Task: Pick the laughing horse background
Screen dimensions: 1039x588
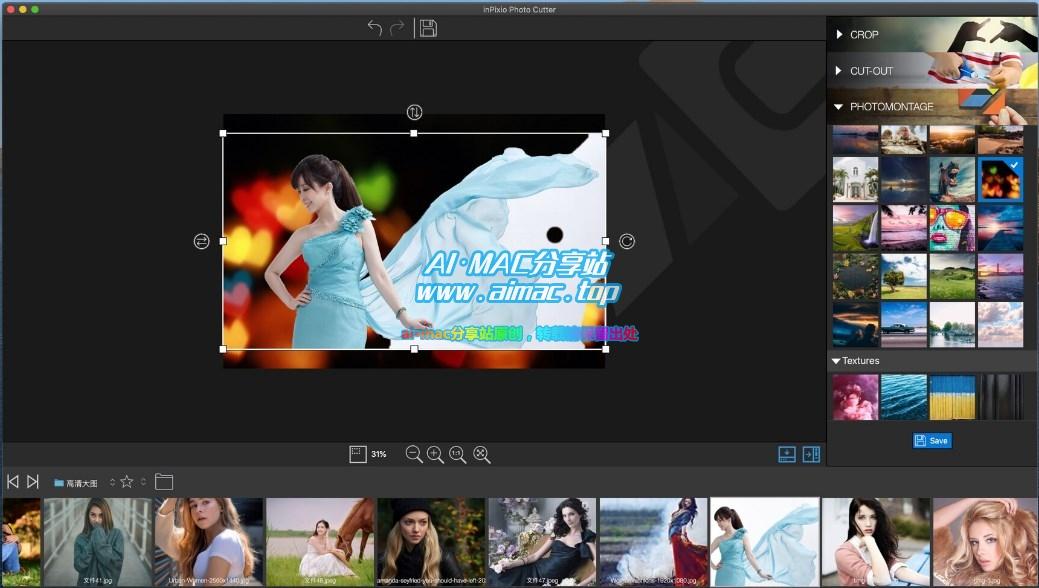Action: (x=952, y=179)
